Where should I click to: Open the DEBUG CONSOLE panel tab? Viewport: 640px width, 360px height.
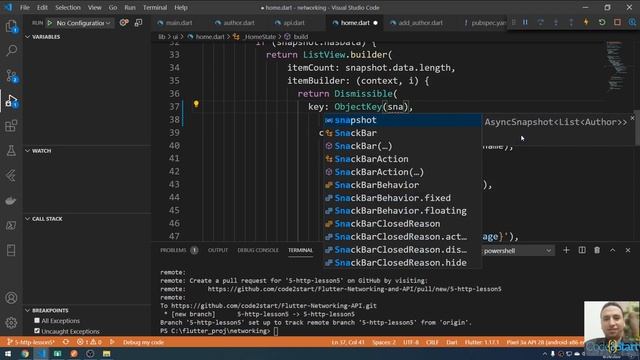tap(258, 250)
